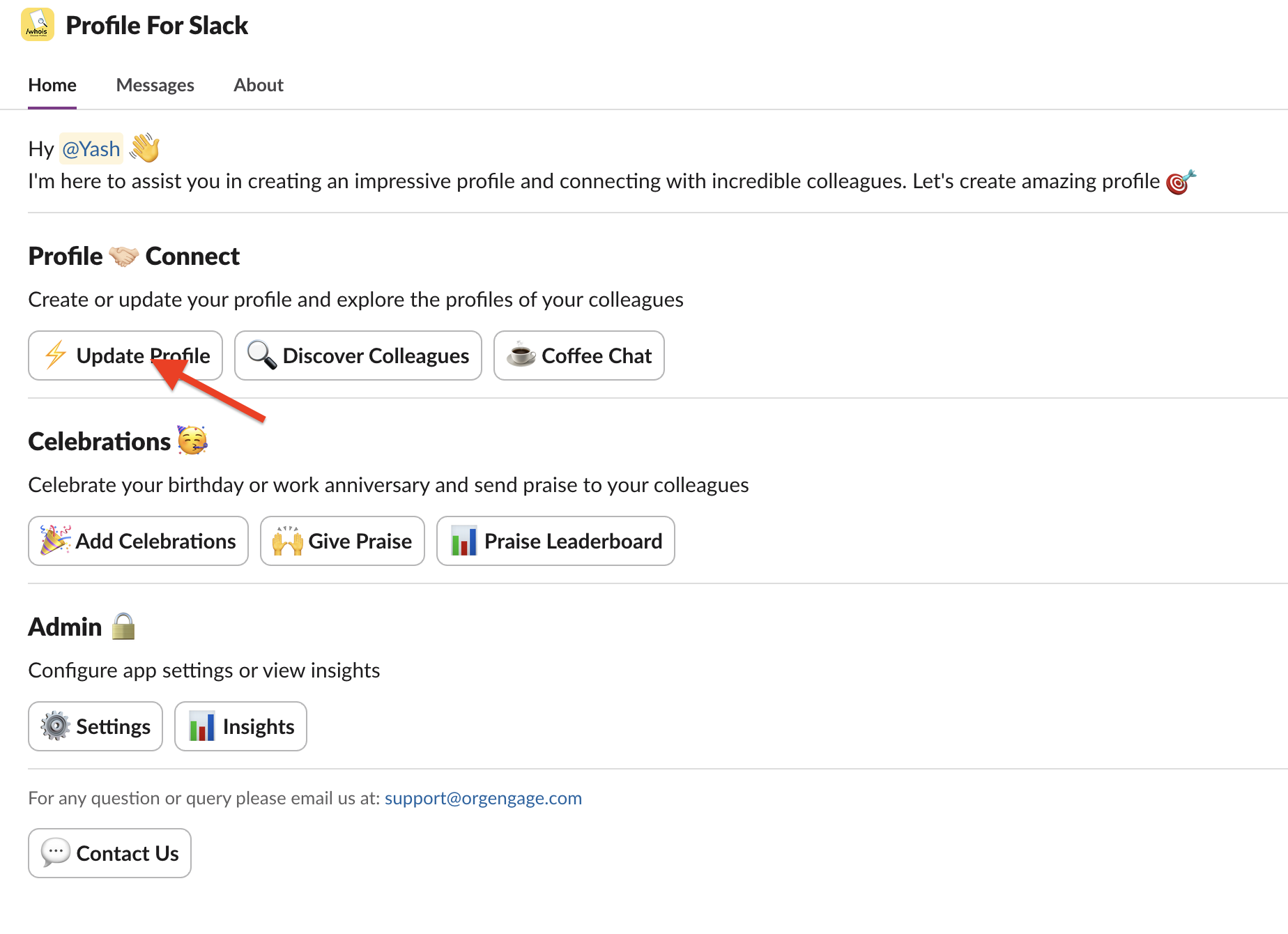Click the lightning bolt icon on Update Profile
Image resolution: width=1288 pixels, height=934 pixels.
(x=56, y=355)
